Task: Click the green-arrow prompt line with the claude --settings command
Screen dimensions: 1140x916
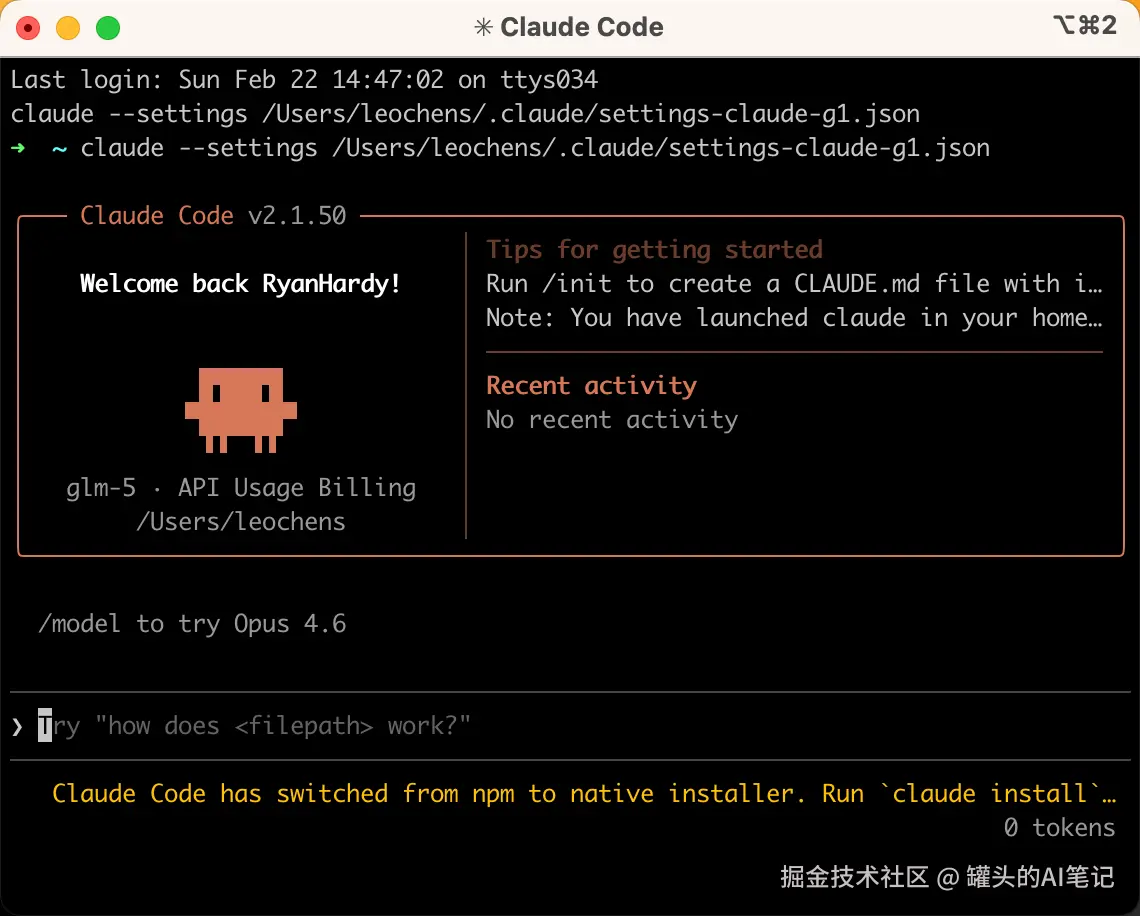Action: (500, 148)
